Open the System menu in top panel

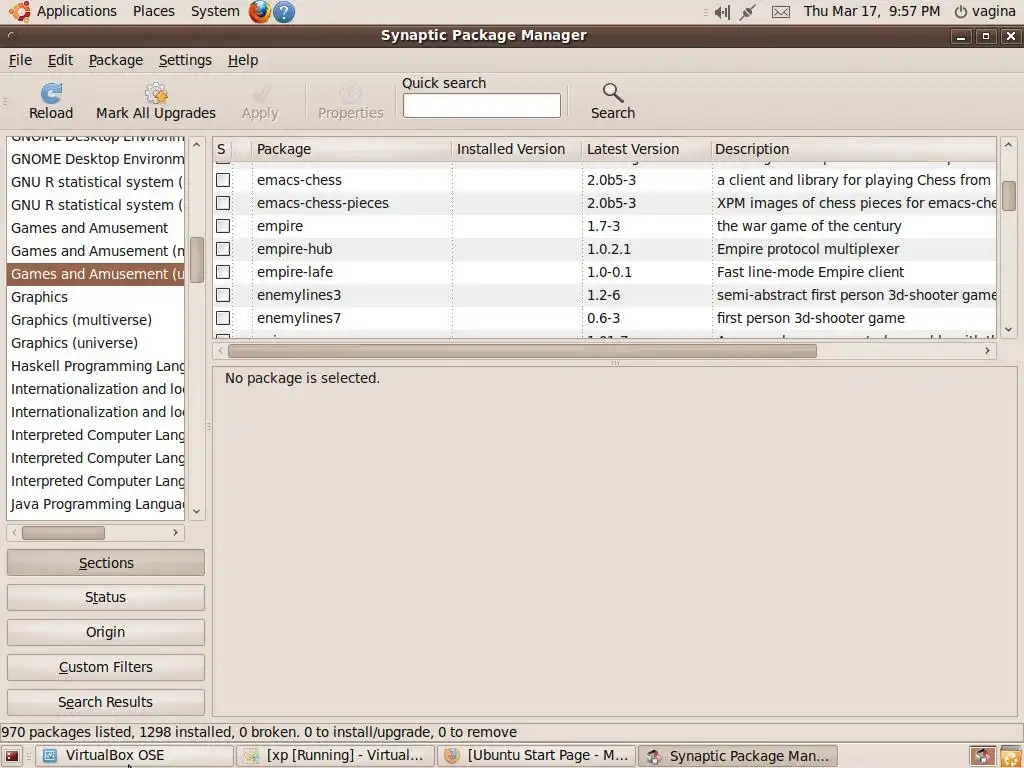click(x=215, y=11)
